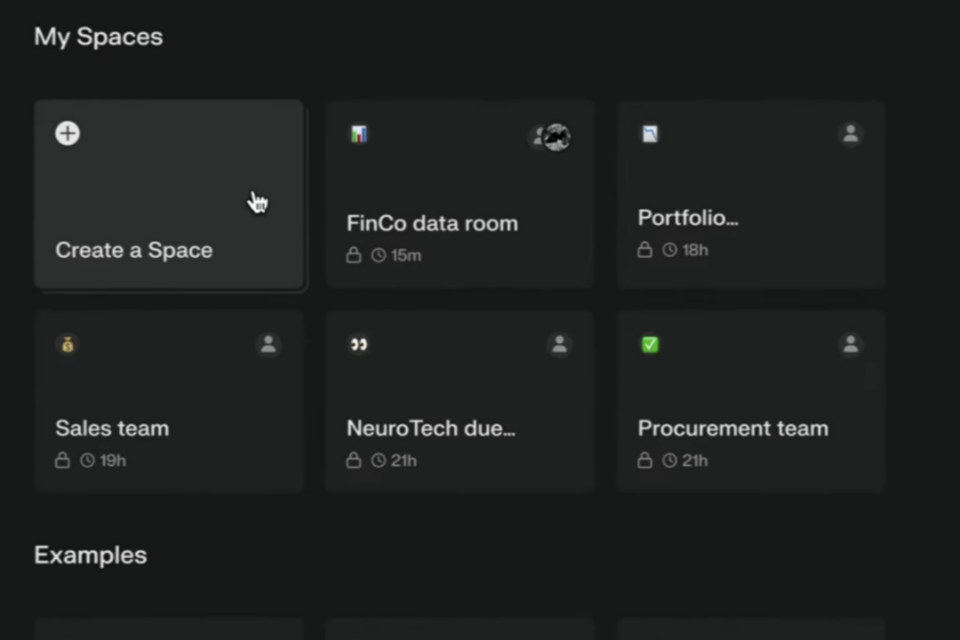Click the Examples section heading
Image resolution: width=960 pixels, height=640 pixels.
tap(90, 555)
